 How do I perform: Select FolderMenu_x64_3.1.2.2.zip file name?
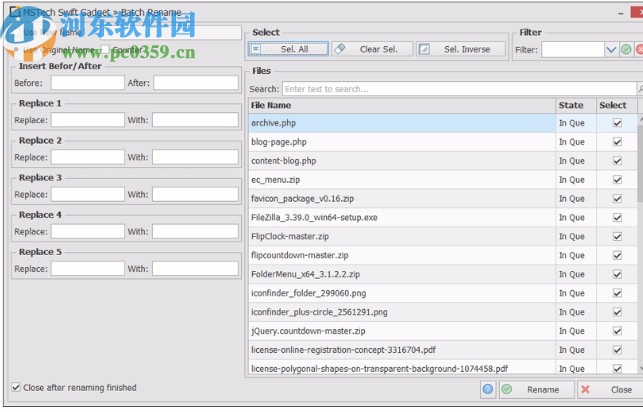(x=306, y=274)
